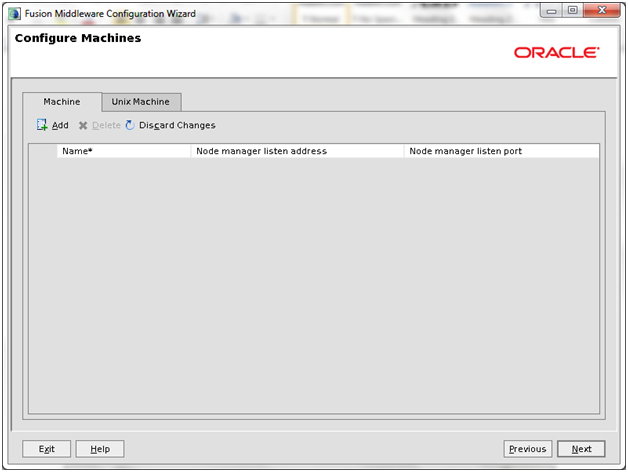
Task: Close the Configuration Wizard window
Action: (x=602, y=11)
